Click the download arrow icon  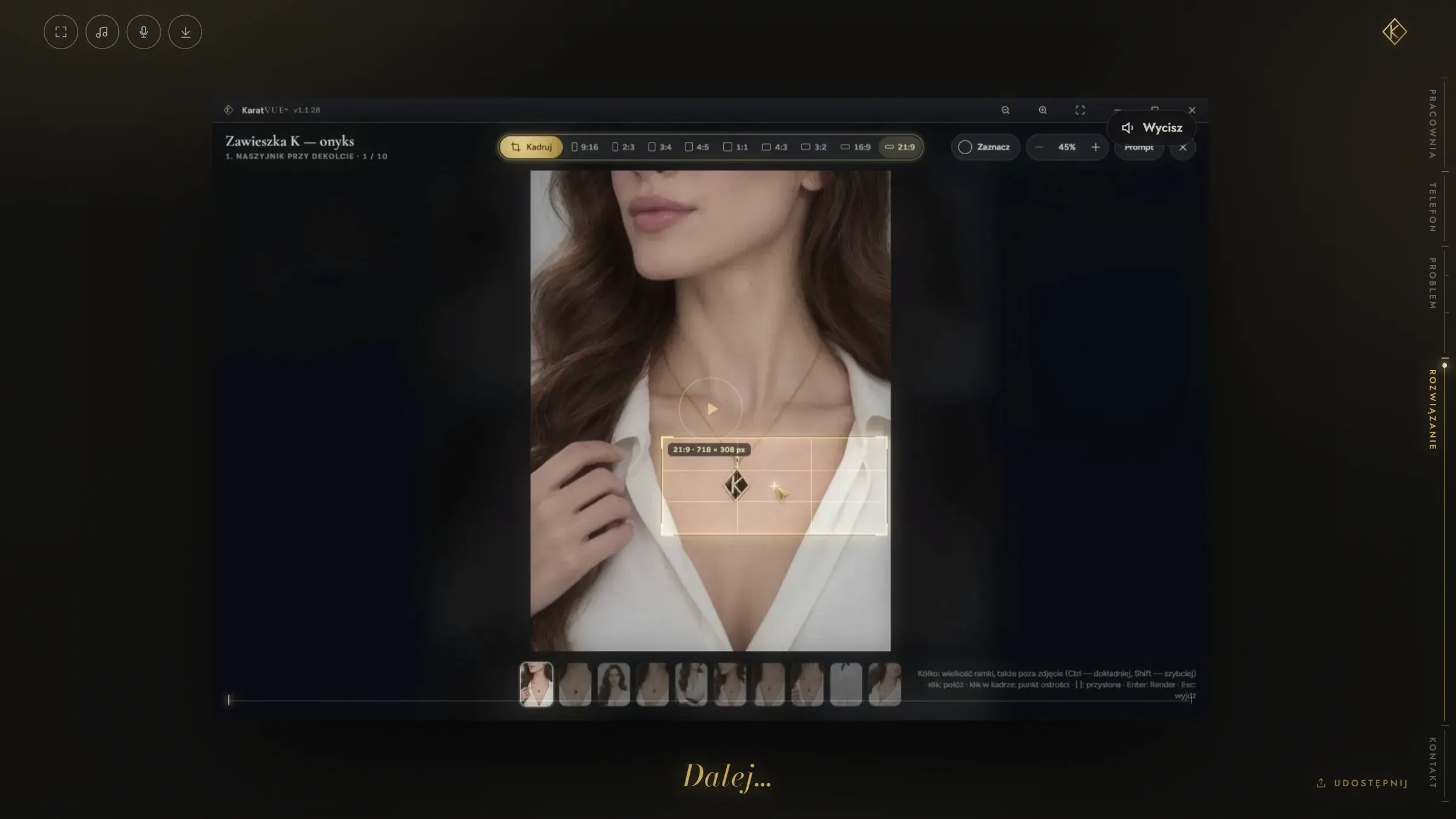tap(185, 32)
